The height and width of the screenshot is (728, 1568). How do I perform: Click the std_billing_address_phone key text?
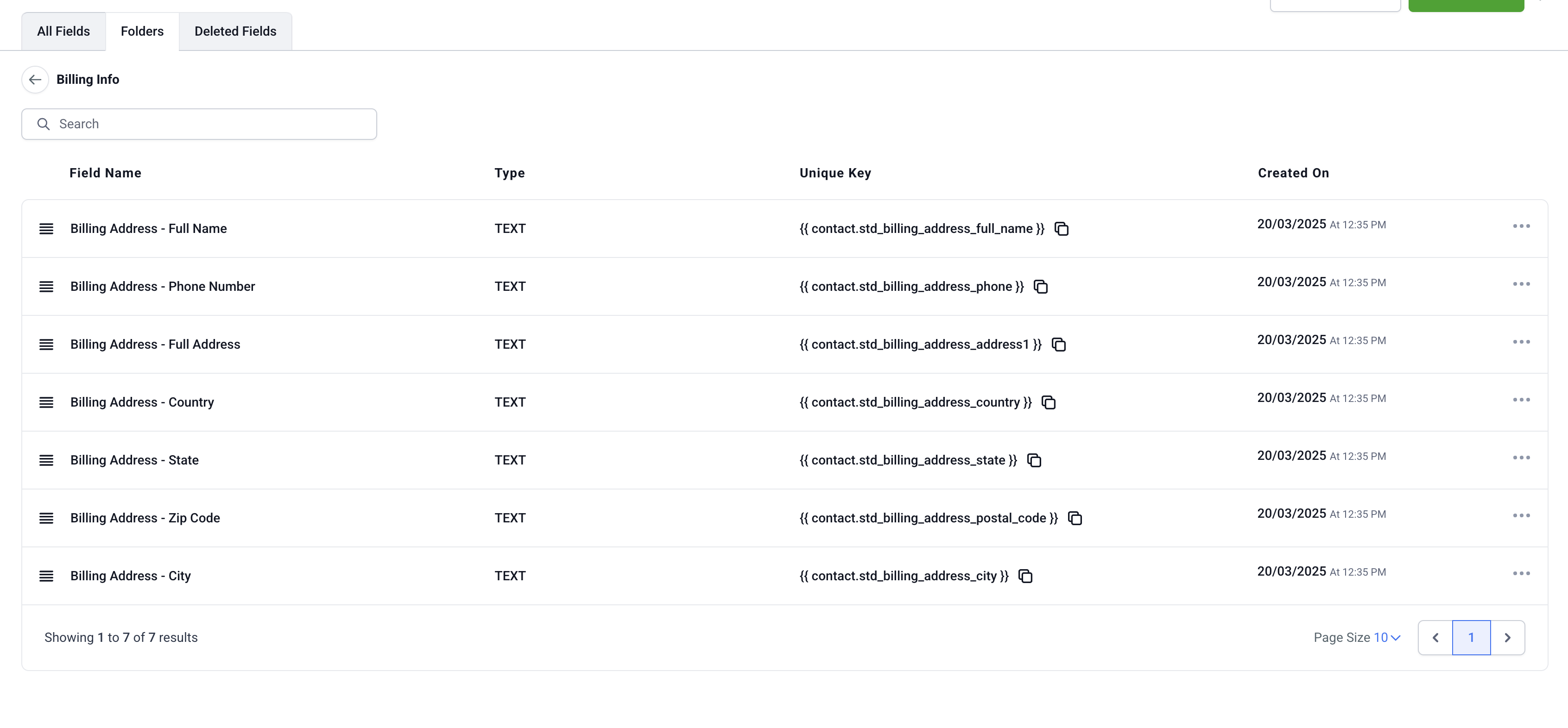click(x=911, y=287)
